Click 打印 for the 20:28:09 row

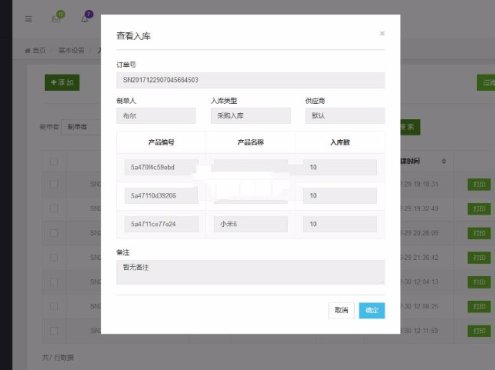[479, 233]
